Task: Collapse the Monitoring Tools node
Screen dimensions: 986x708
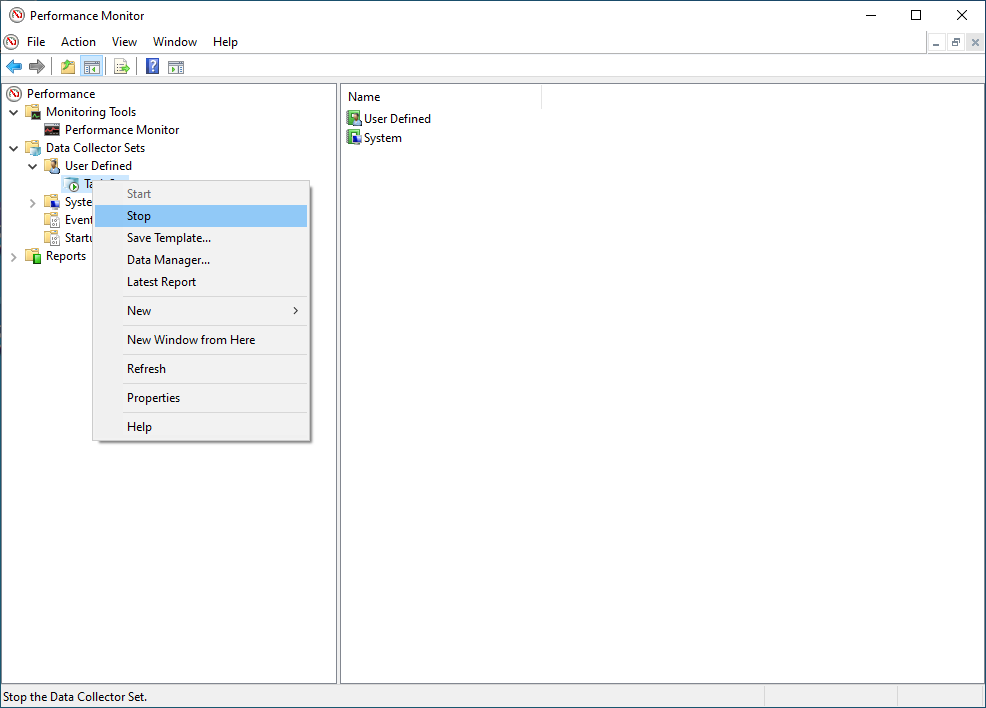Action: tap(13, 111)
